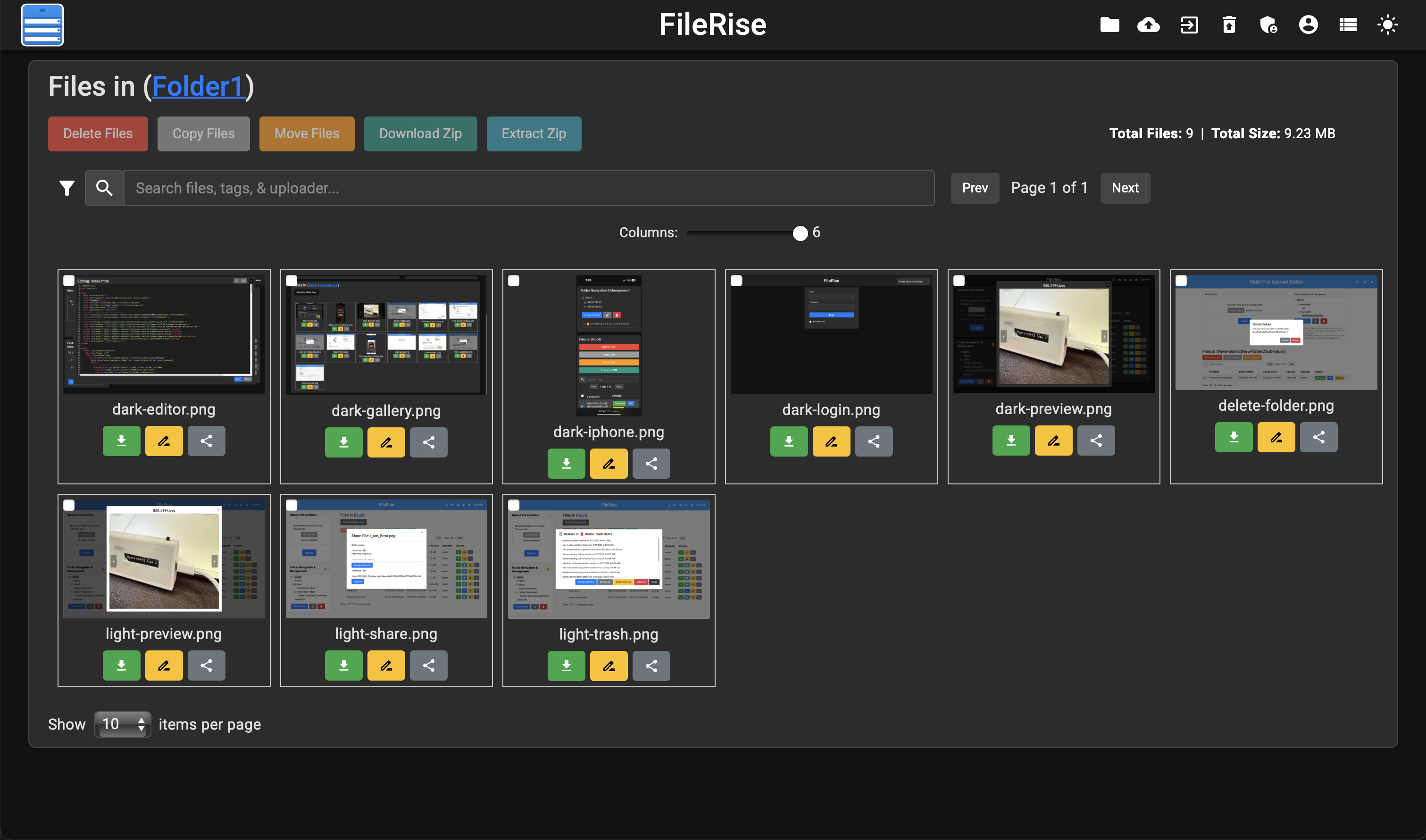This screenshot has height=840, width=1426.
Task: Click the Delete Files button
Action: click(x=98, y=133)
